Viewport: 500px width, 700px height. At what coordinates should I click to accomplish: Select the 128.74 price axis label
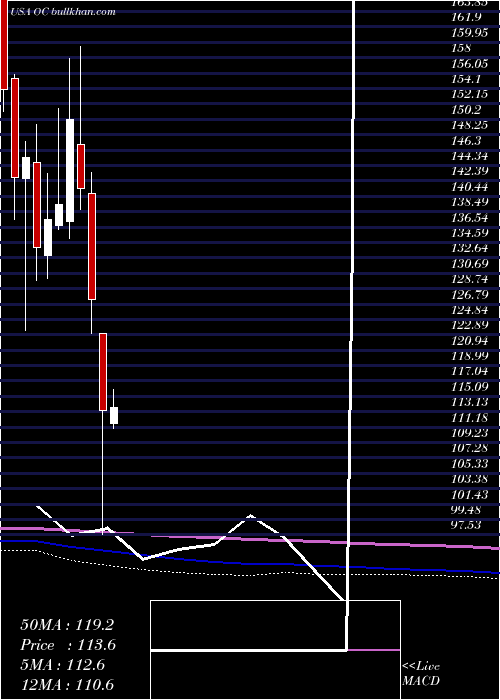[x=470, y=279]
